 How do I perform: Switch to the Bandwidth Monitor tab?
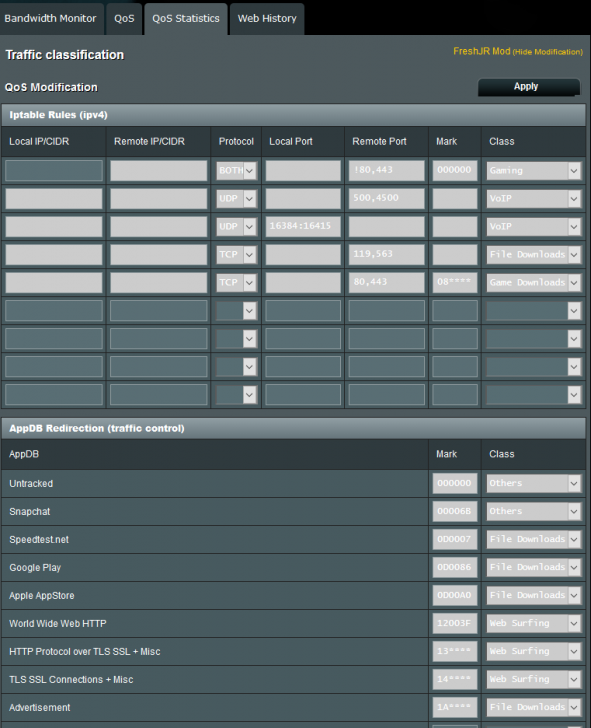tap(50, 19)
